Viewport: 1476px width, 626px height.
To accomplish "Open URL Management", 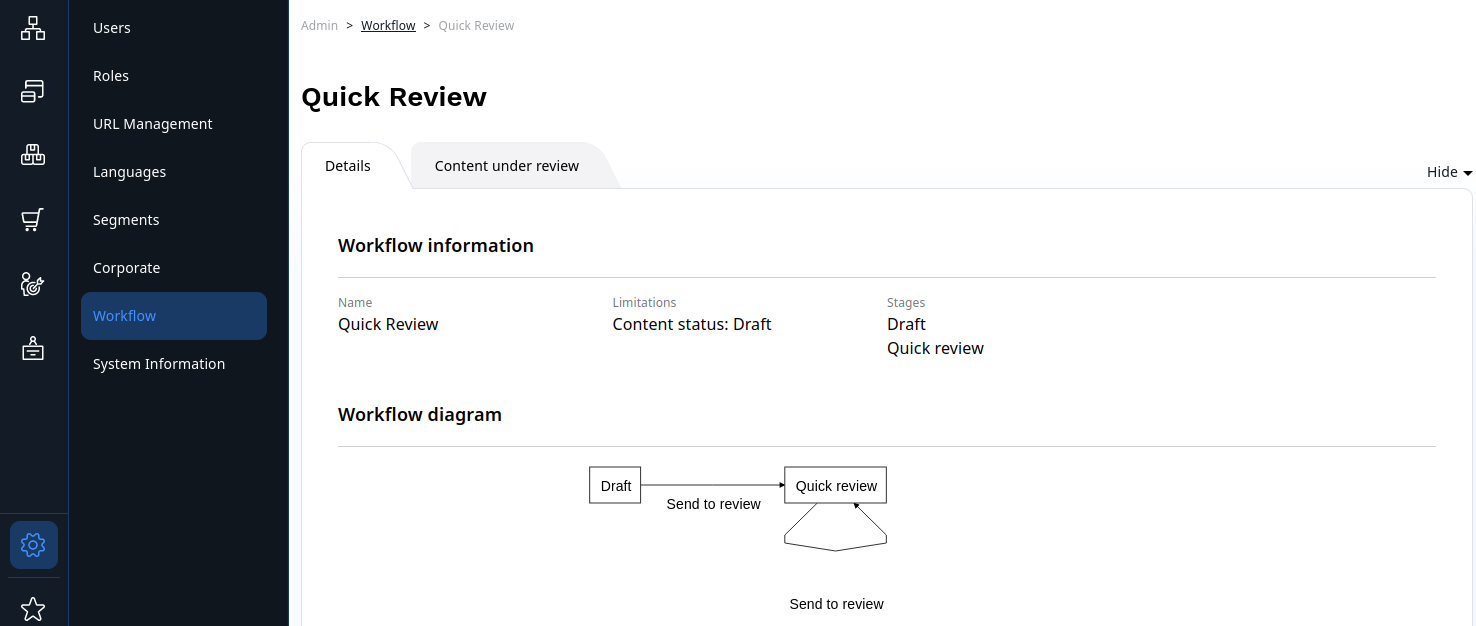I will pos(174,124).
